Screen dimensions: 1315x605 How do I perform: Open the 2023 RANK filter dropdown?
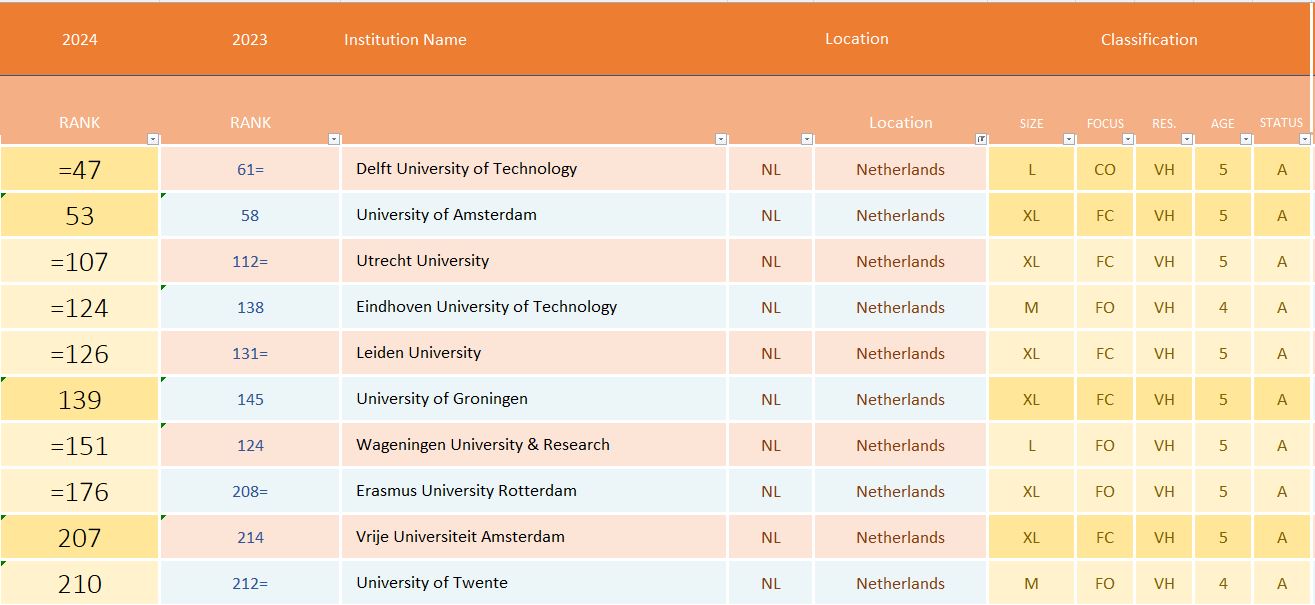(334, 139)
